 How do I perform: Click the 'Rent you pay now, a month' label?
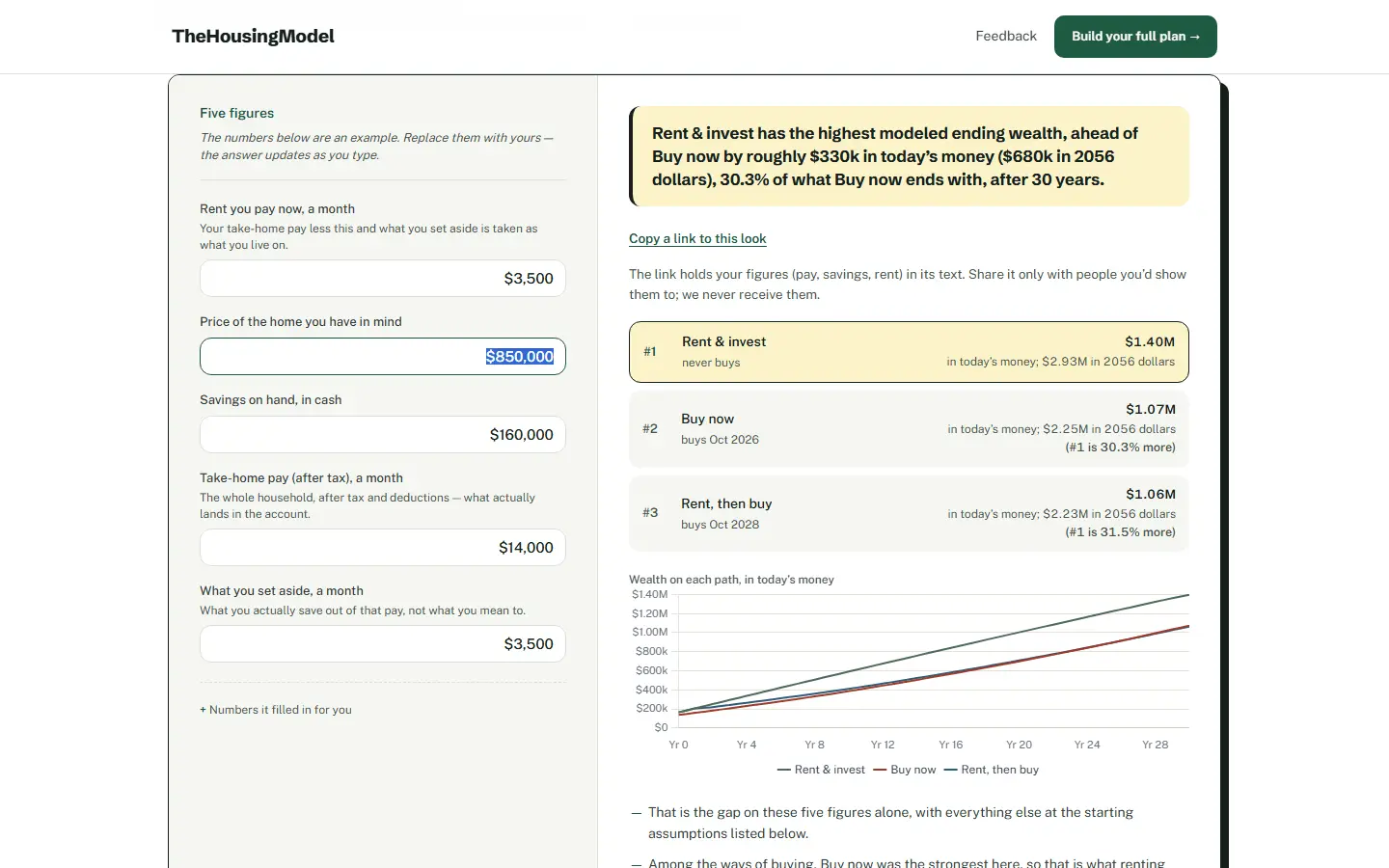[x=277, y=209]
